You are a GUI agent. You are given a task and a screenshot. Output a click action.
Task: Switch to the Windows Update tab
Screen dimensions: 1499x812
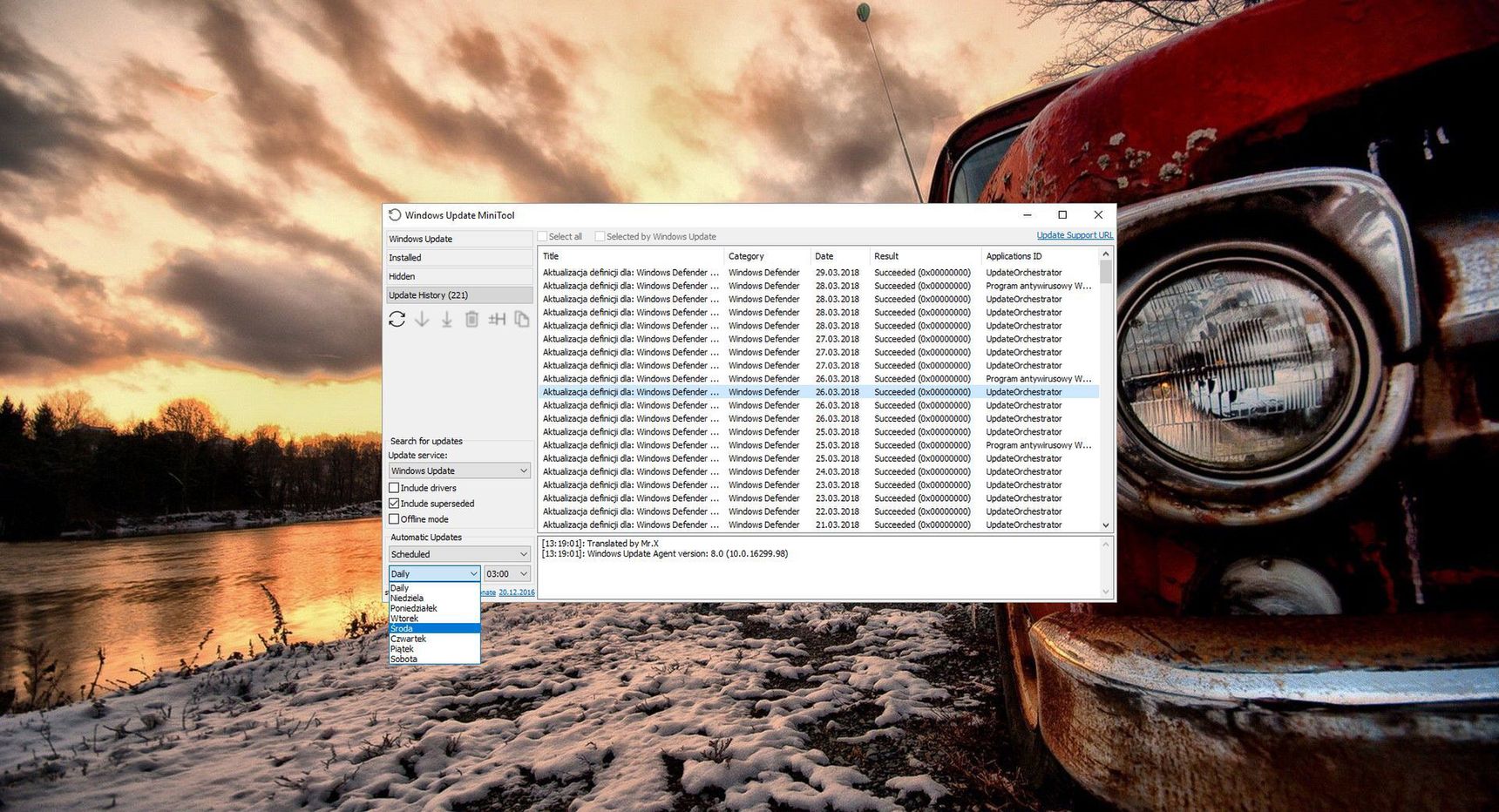click(x=459, y=239)
